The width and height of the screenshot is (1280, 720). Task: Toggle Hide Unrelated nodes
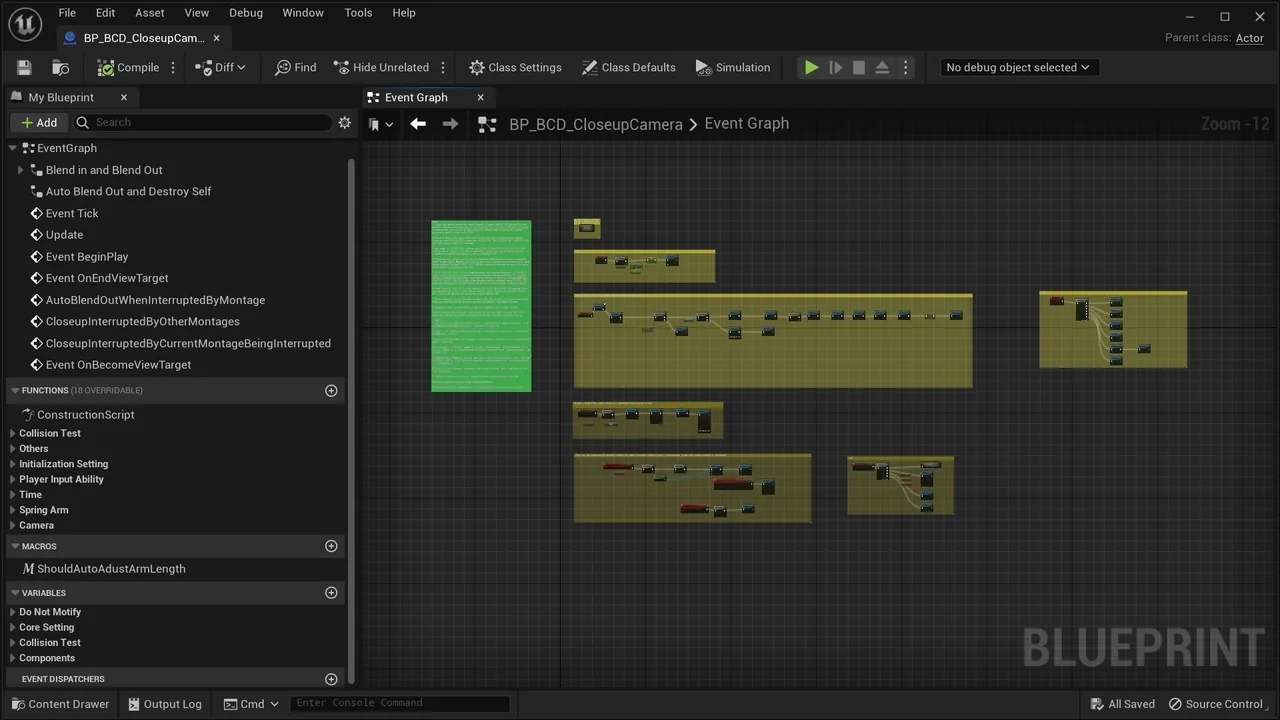pyautogui.click(x=381, y=68)
